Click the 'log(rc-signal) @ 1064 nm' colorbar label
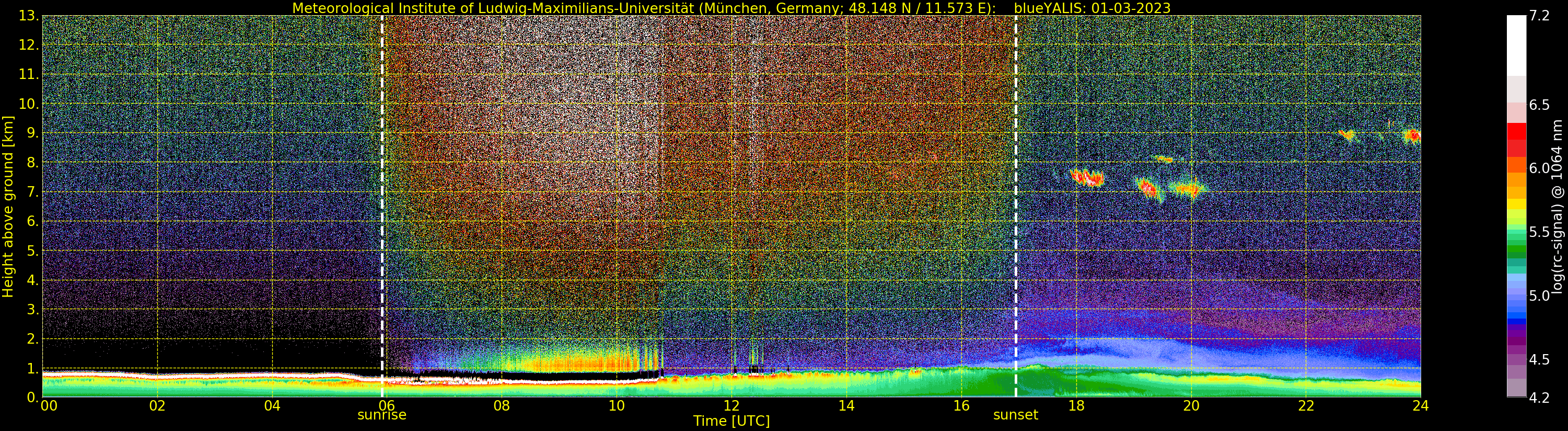Image resolution: width=1568 pixels, height=431 pixels. click(x=1557, y=207)
